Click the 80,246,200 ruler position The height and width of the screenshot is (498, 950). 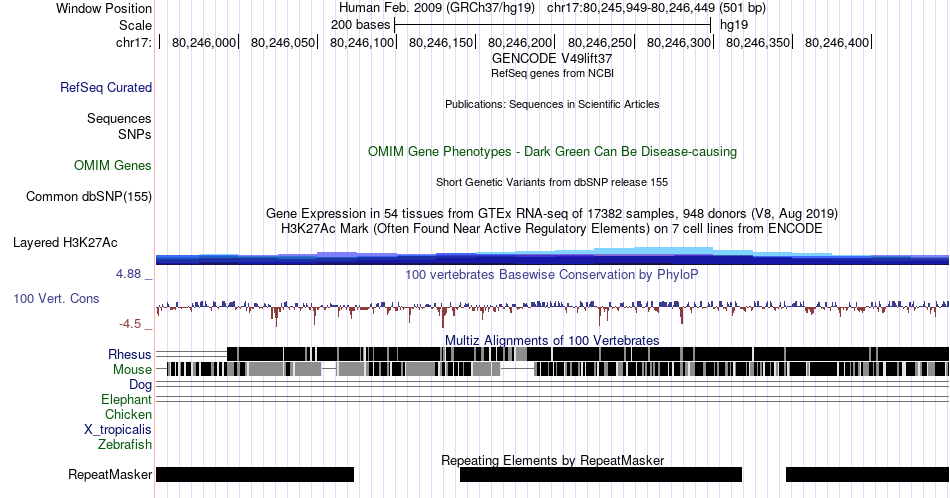[x=520, y=42]
